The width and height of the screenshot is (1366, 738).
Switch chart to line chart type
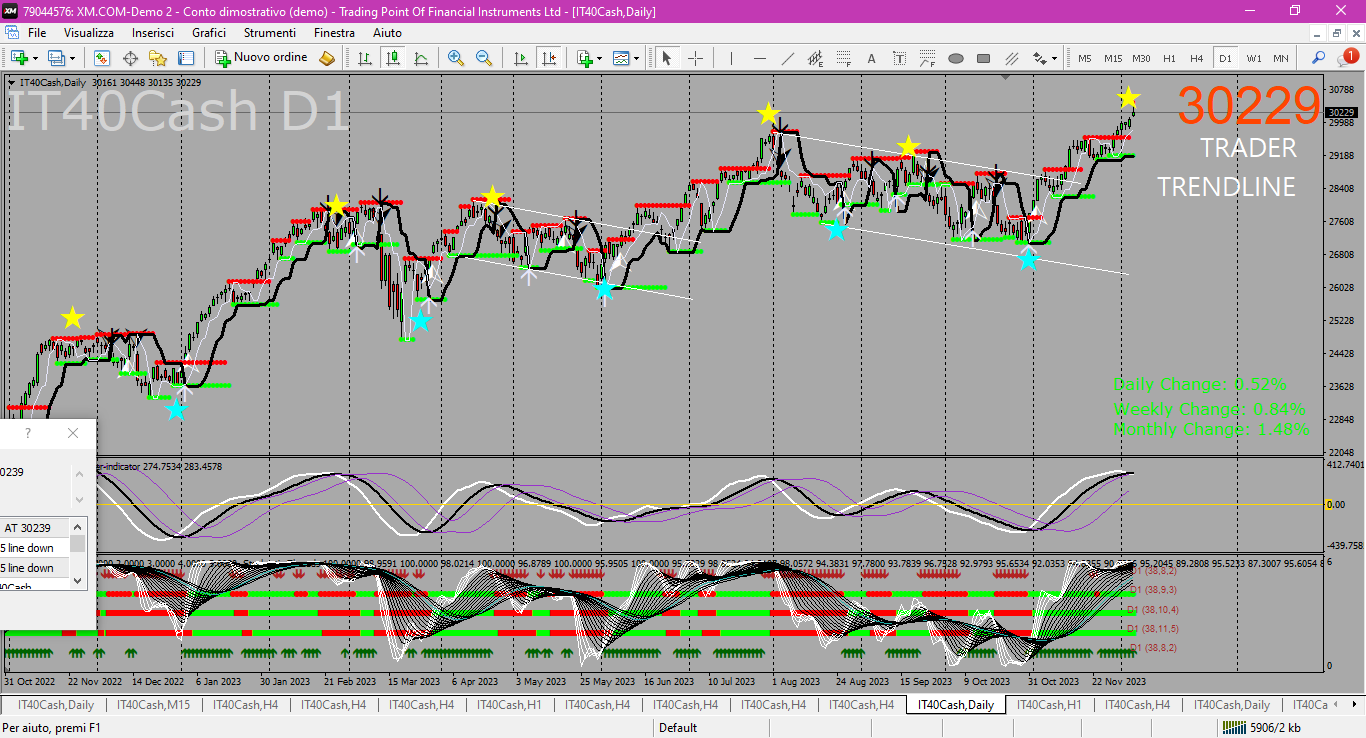[x=421, y=58]
